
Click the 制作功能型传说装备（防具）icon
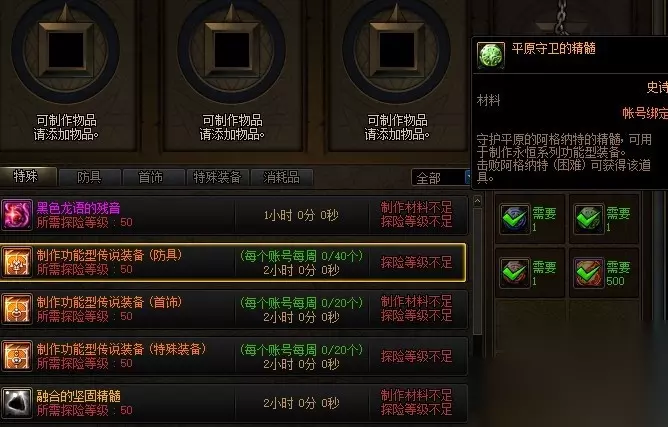(x=17, y=262)
